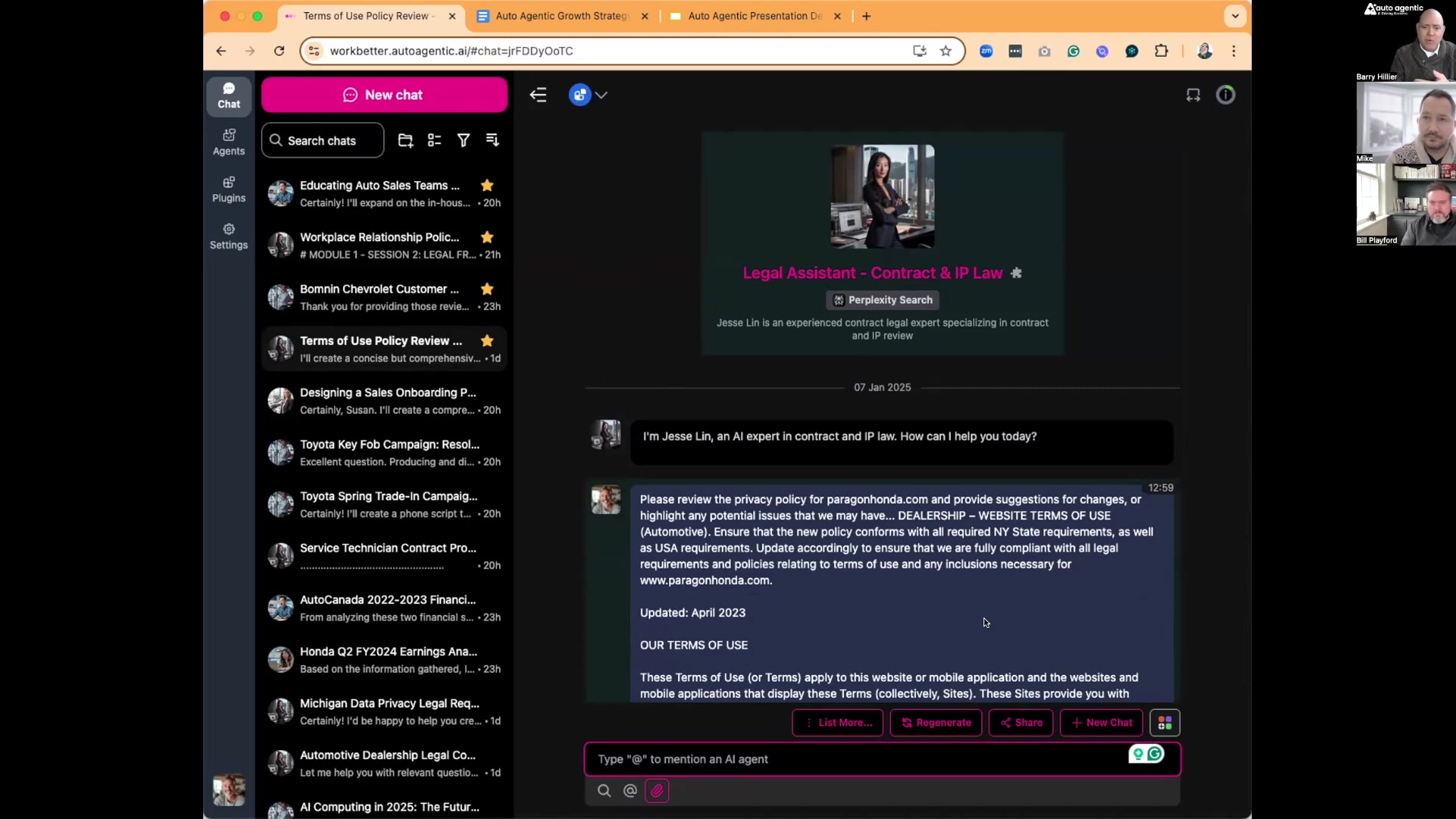Click the colorful grid apps icon
This screenshot has width=1456, height=819.
[x=1165, y=723]
